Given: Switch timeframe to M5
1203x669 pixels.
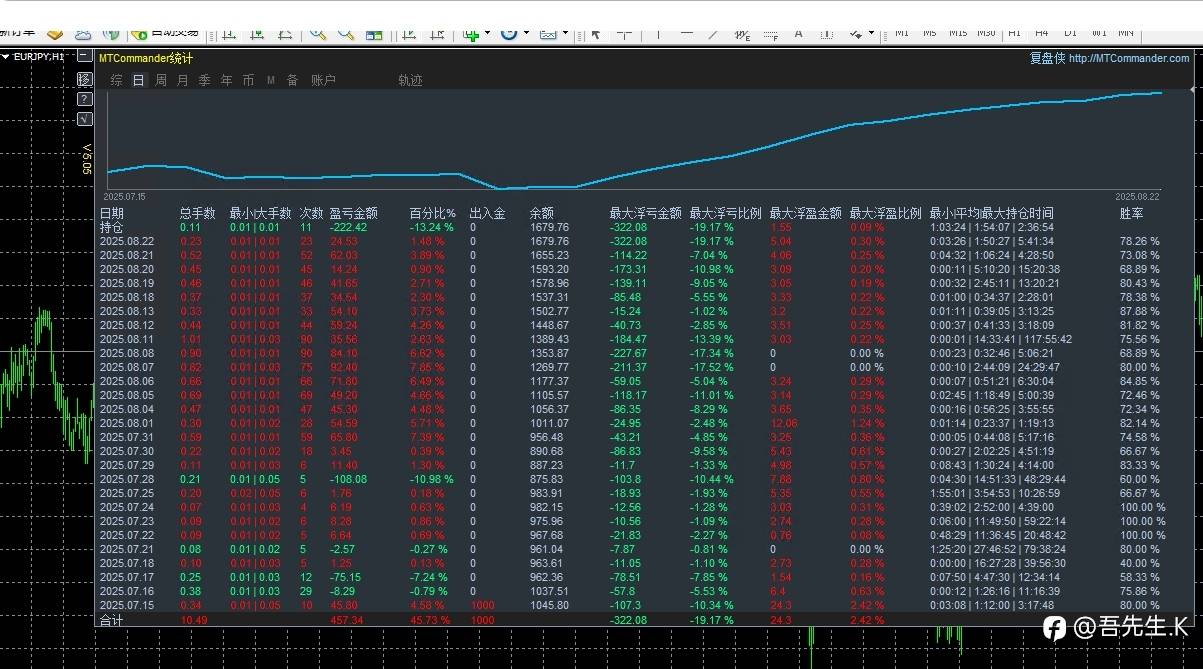Looking at the screenshot, I should point(930,33).
